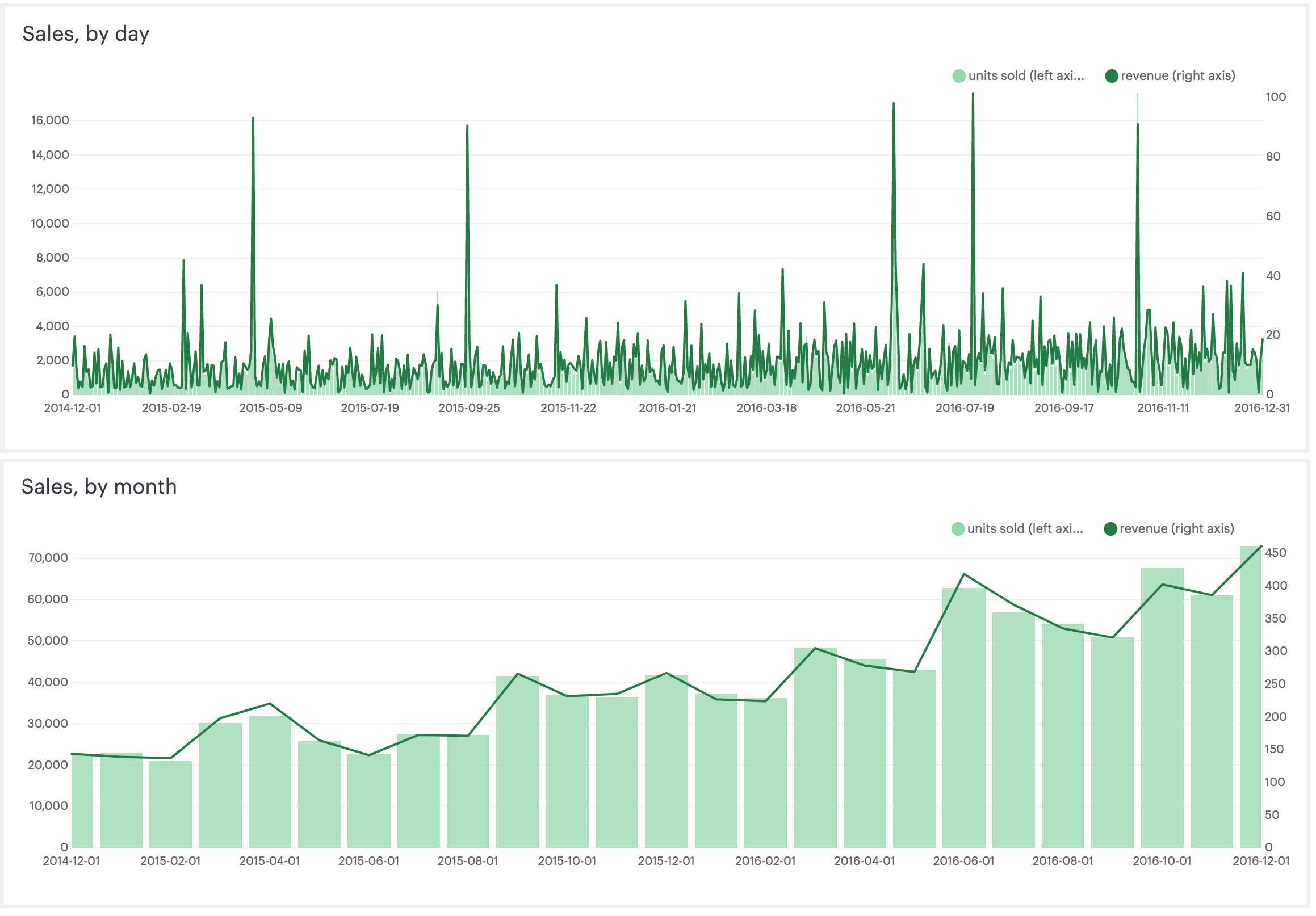Toggle revenue legend in monthly chart
This screenshot has width=1316, height=916.
(1169, 528)
